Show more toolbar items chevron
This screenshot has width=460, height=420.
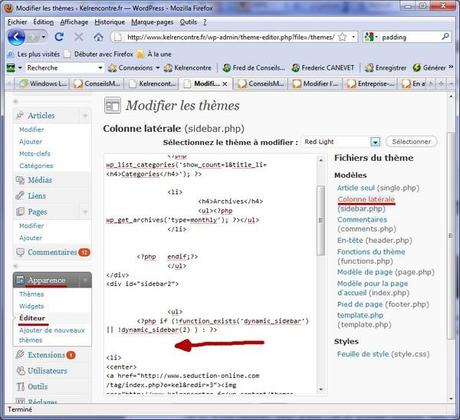tap(451, 67)
